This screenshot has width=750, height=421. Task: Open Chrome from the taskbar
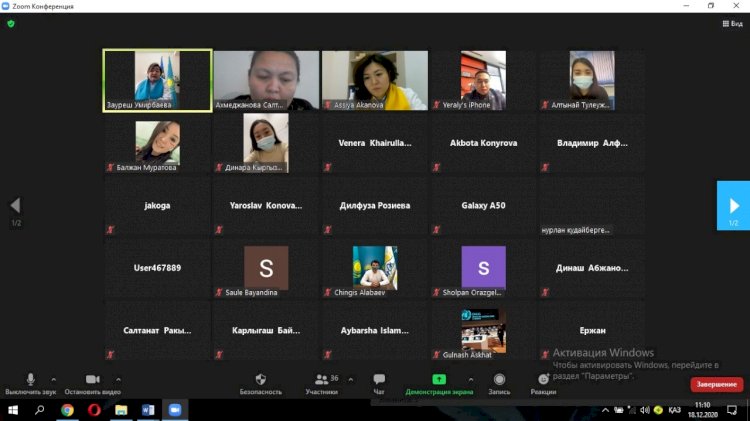pos(67,410)
